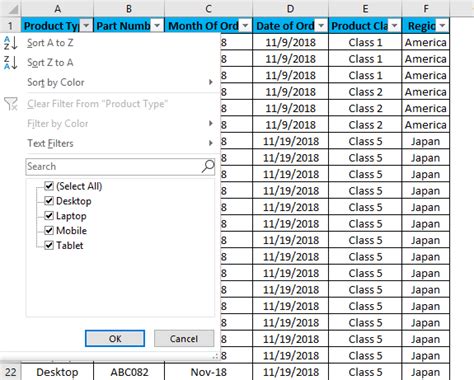Click the Tablet label in filter list
The height and width of the screenshot is (380, 474).
point(70,245)
